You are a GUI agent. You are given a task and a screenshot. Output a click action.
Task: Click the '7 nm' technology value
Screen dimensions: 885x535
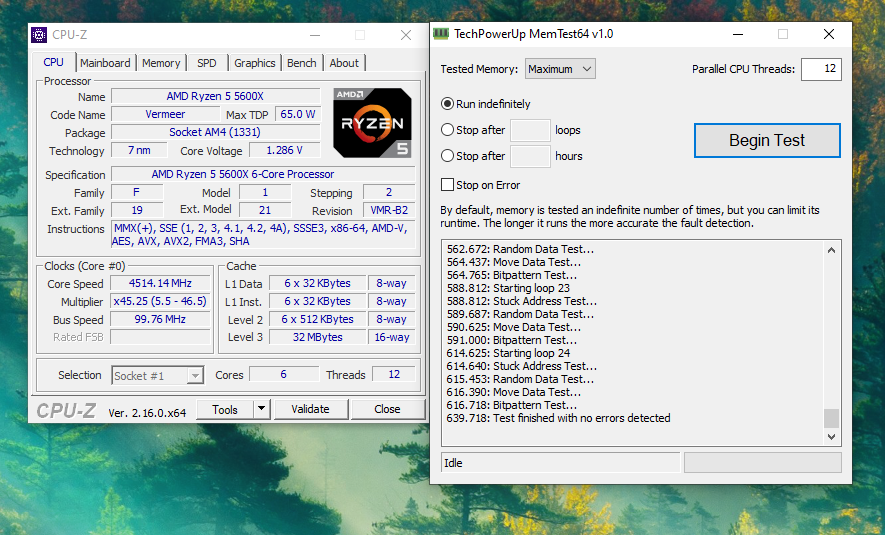139,150
